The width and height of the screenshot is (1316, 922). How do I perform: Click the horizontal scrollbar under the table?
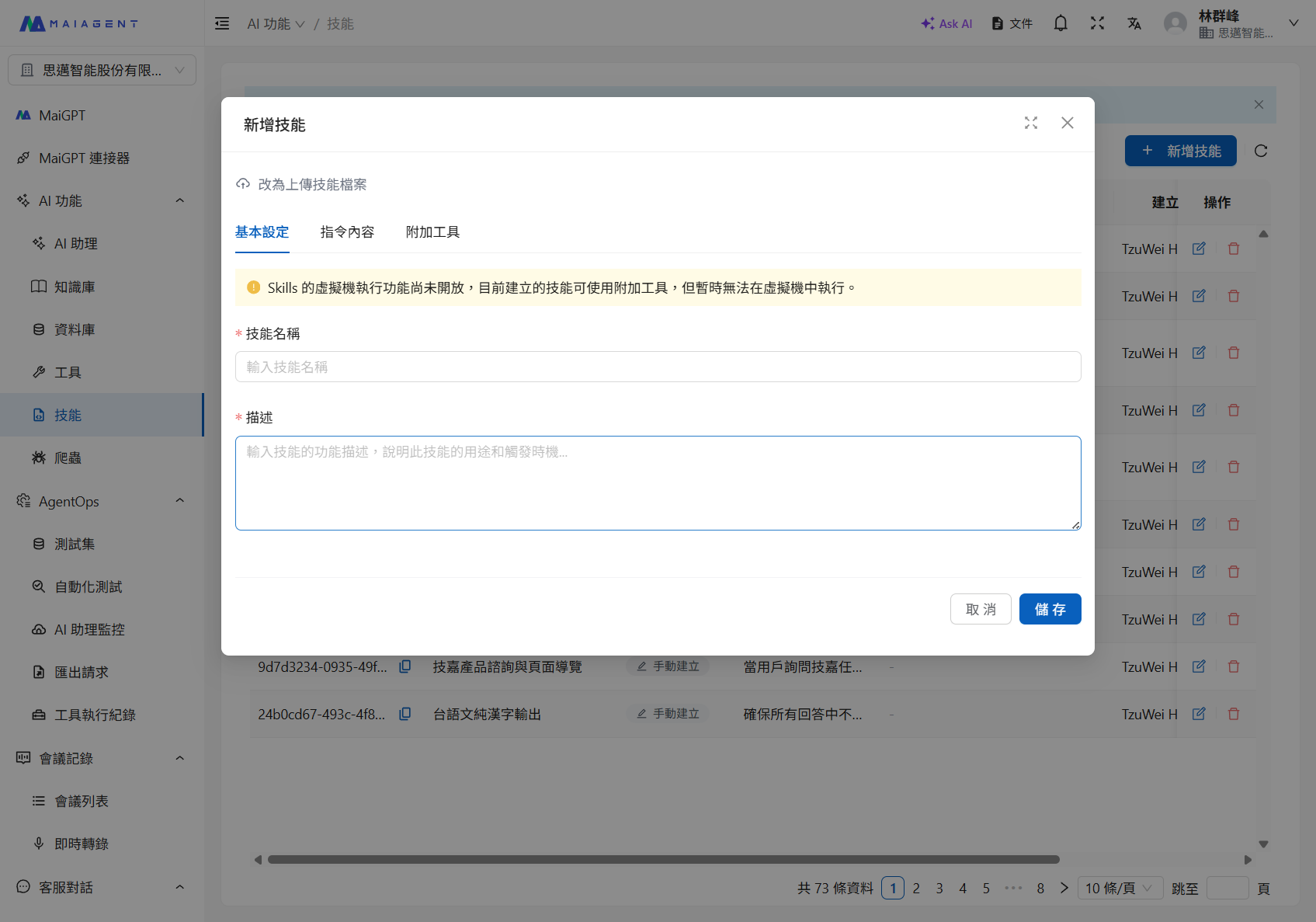(663, 859)
